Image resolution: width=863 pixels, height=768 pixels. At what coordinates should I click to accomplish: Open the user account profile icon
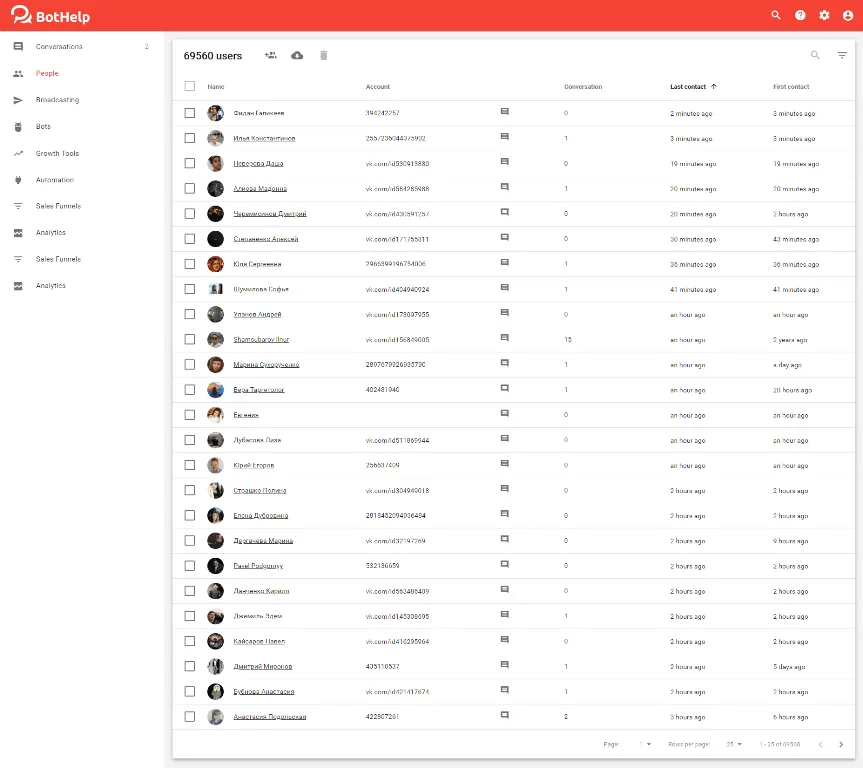848,15
